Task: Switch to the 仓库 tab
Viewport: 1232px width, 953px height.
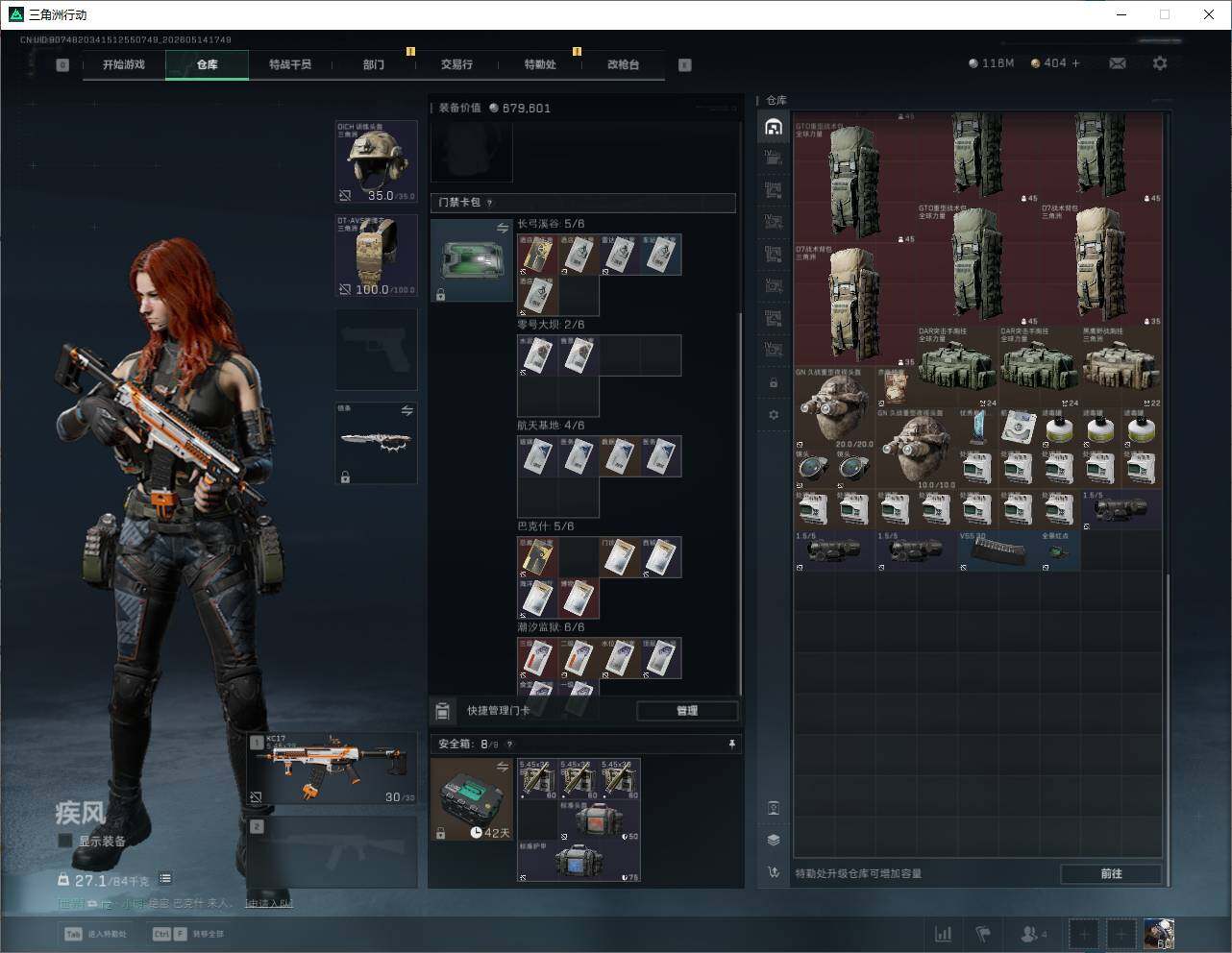Action: tap(208, 64)
